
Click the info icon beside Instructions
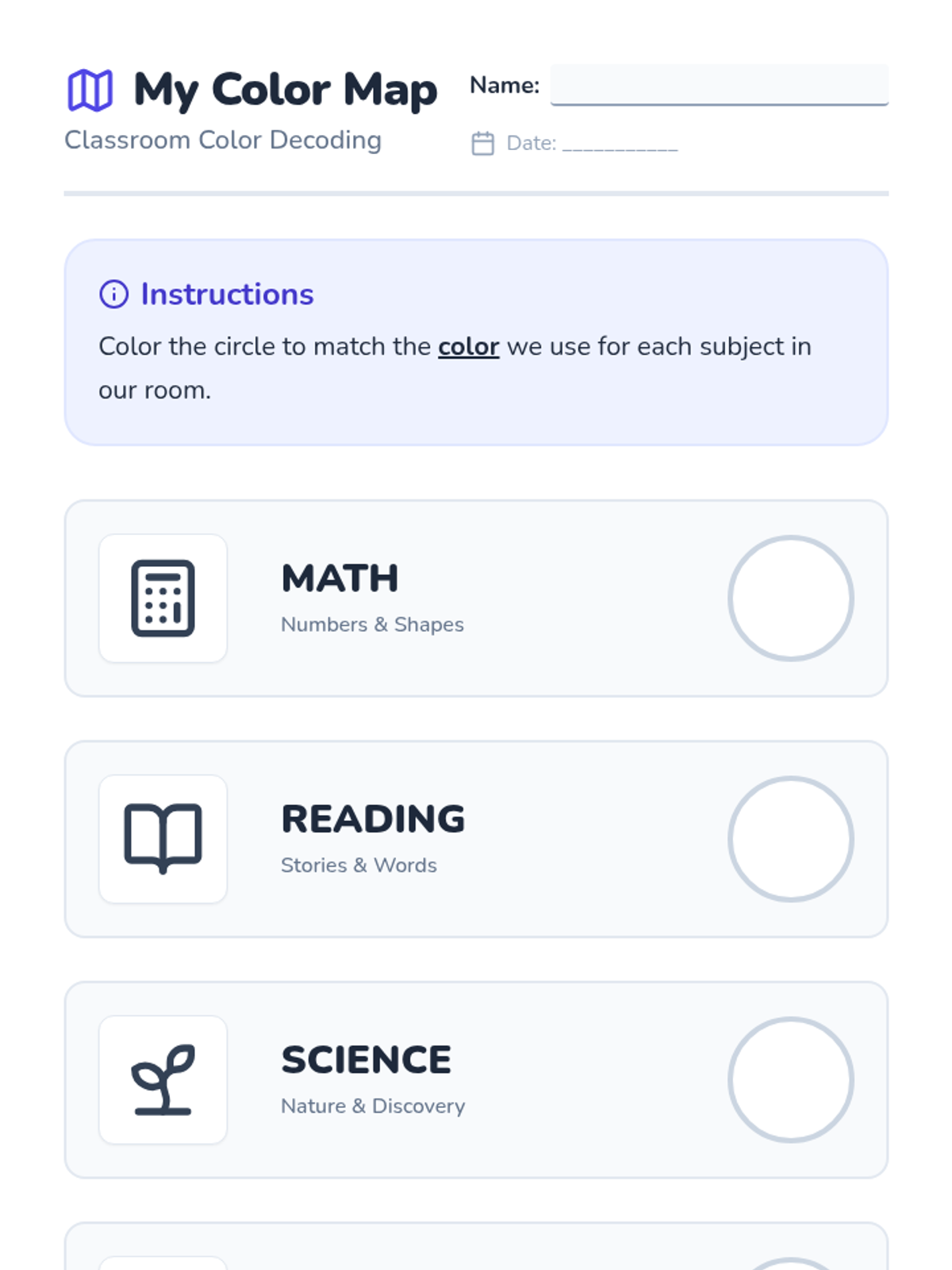pyautogui.click(x=113, y=294)
